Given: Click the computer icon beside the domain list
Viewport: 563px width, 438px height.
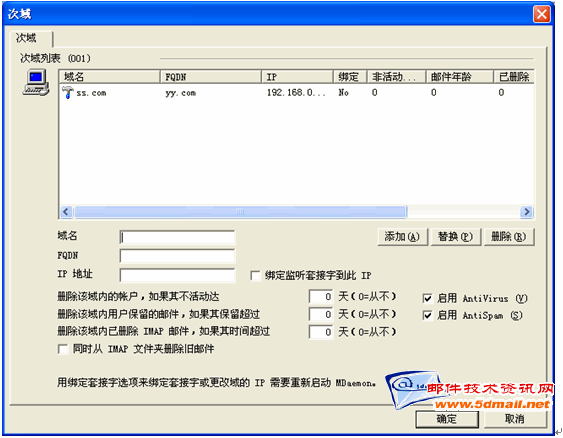Looking at the screenshot, I should tap(36, 83).
